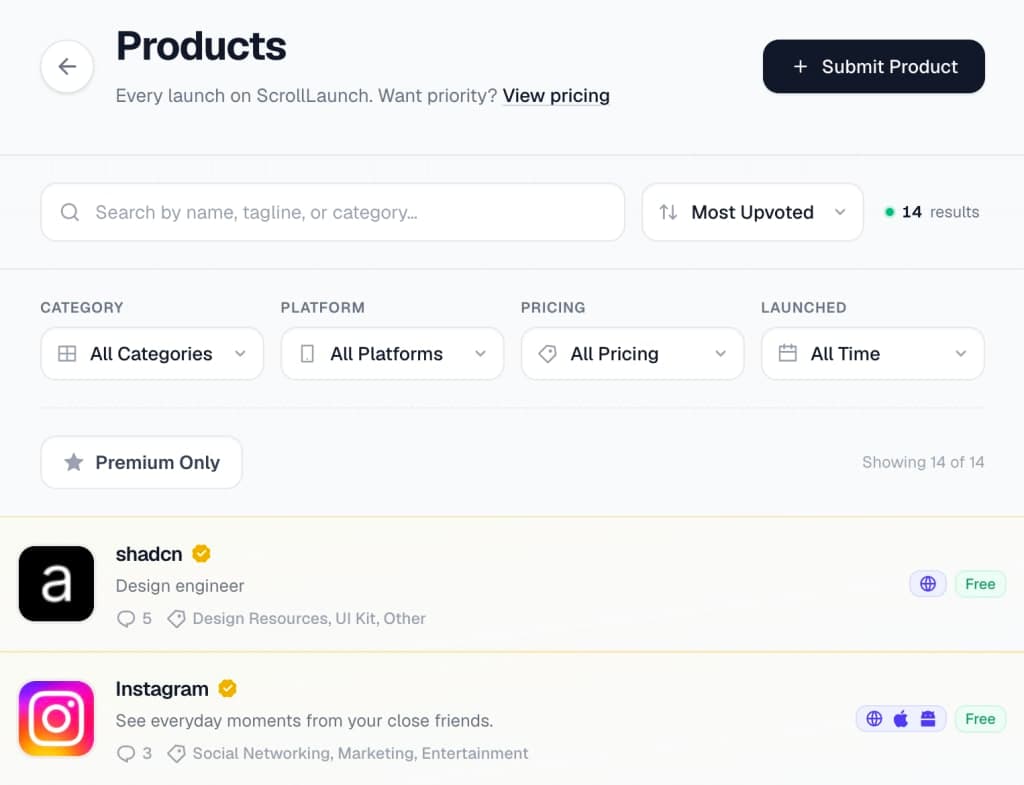The height and width of the screenshot is (785, 1024).
Task: Click the verified badge next to shadcn
Action: pos(201,553)
